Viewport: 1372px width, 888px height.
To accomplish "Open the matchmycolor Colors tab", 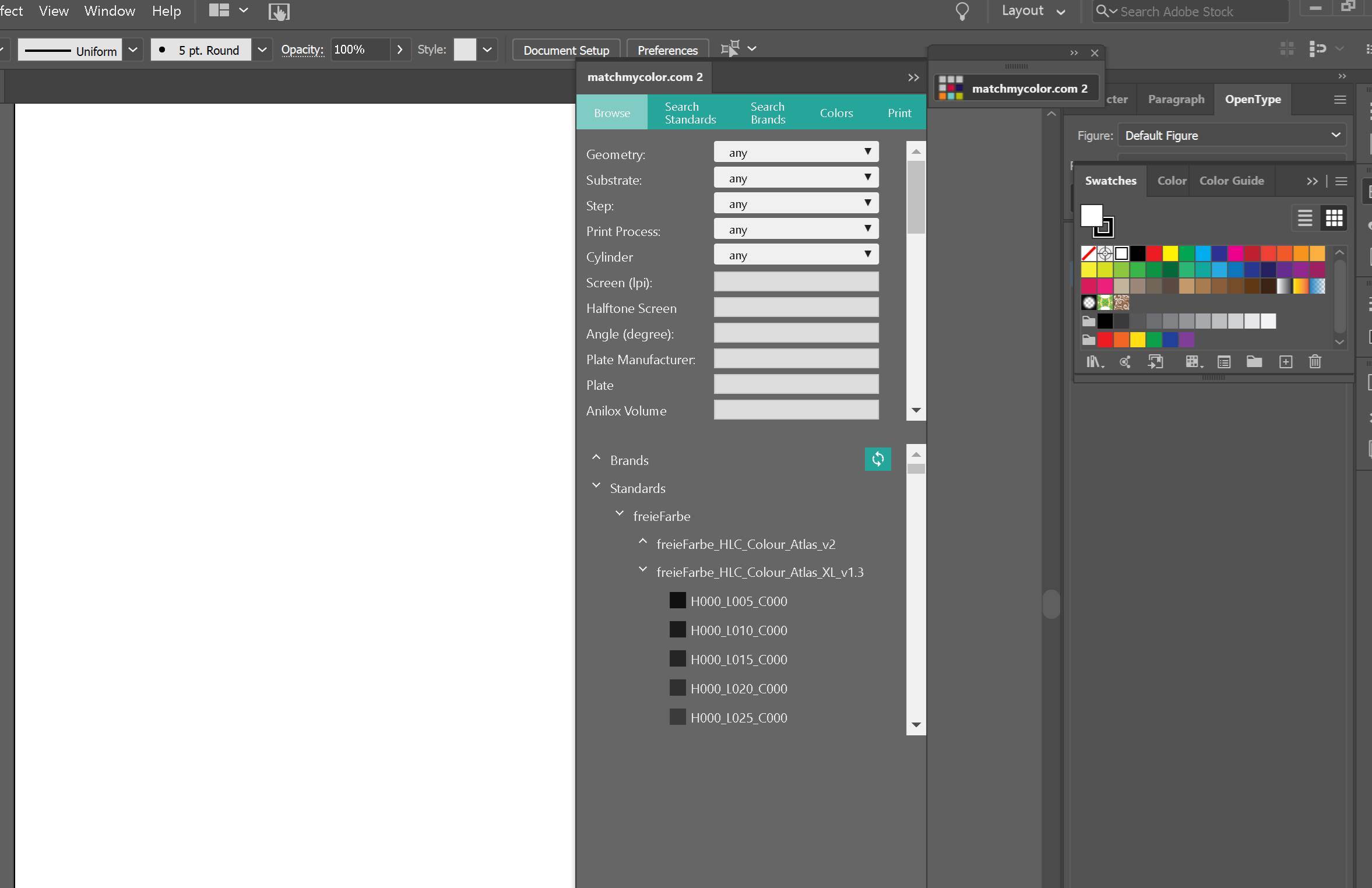I will (836, 112).
